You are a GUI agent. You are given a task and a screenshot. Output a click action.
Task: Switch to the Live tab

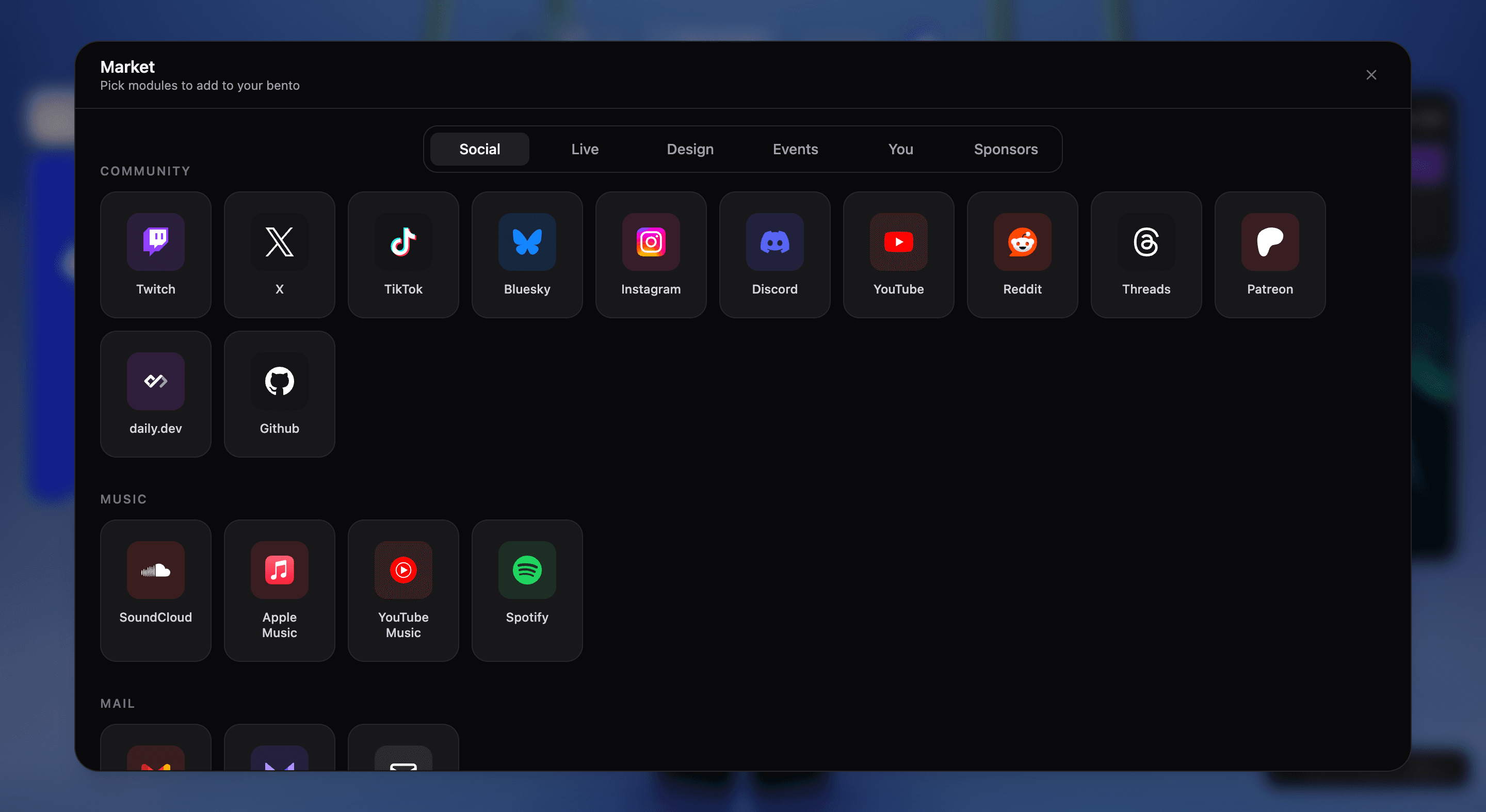585,150
